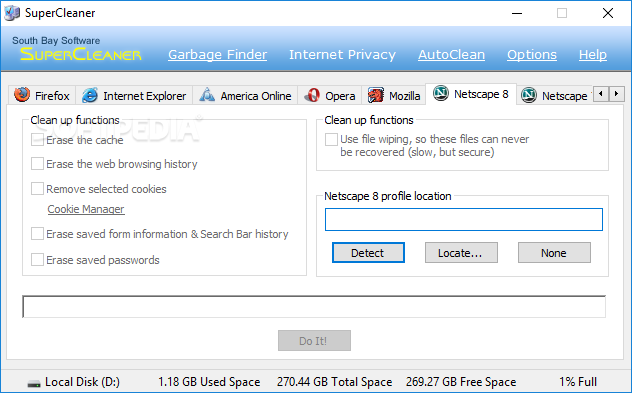Open Garbage Finder section
632x393 pixels.
pos(218,54)
